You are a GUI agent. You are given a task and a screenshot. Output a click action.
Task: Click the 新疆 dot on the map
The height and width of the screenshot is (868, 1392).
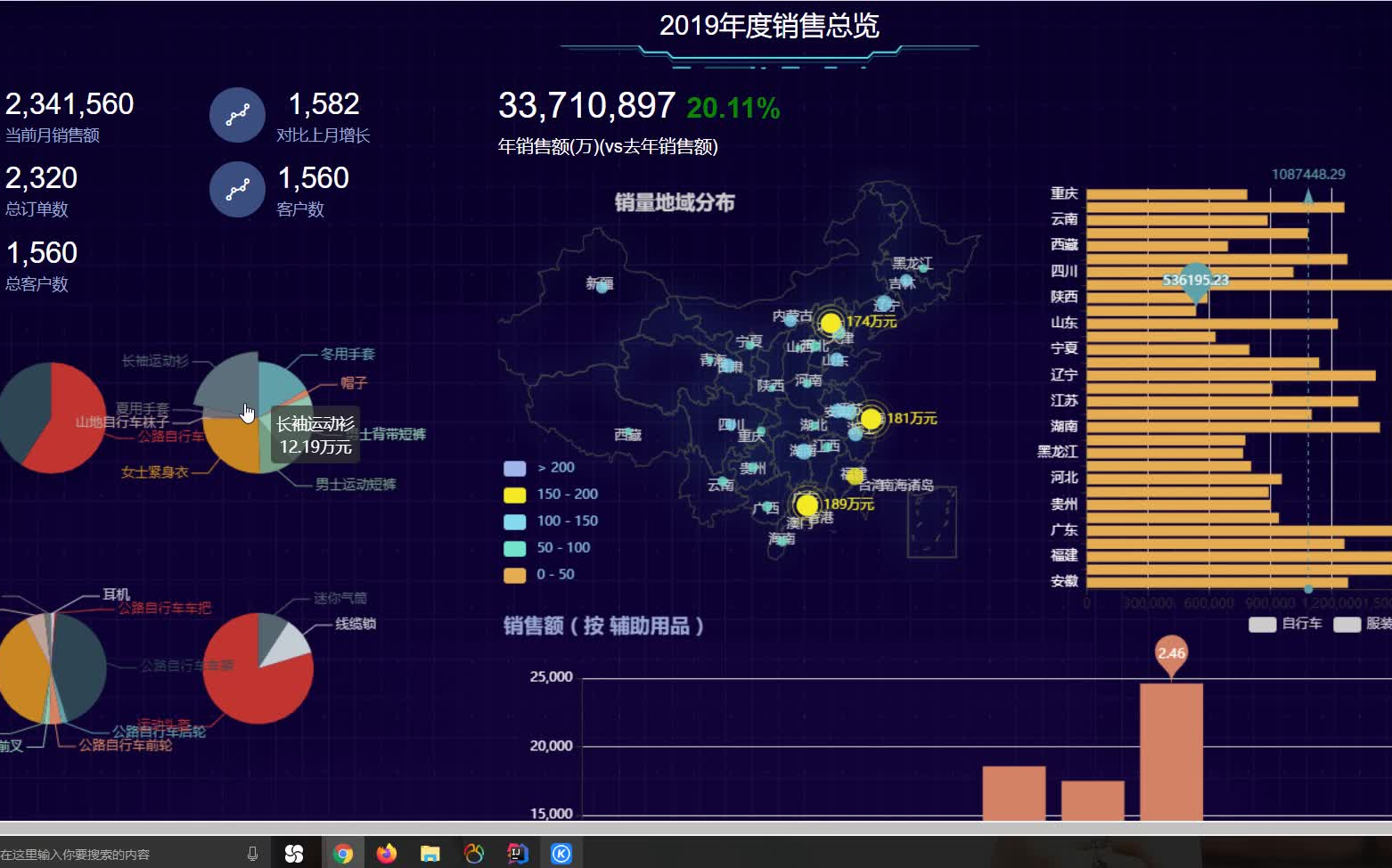[x=602, y=287]
